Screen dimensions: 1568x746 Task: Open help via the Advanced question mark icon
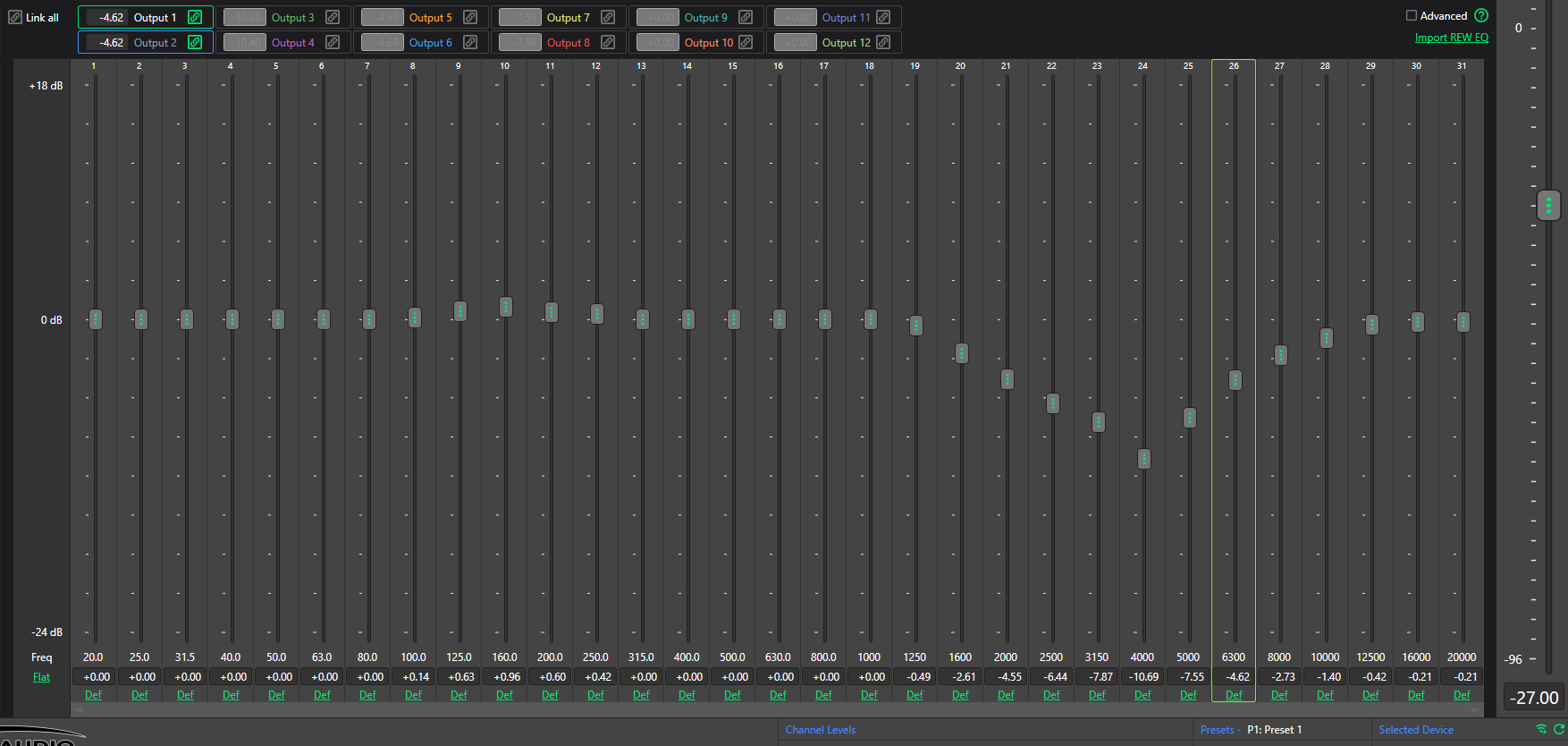[1481, 15]
